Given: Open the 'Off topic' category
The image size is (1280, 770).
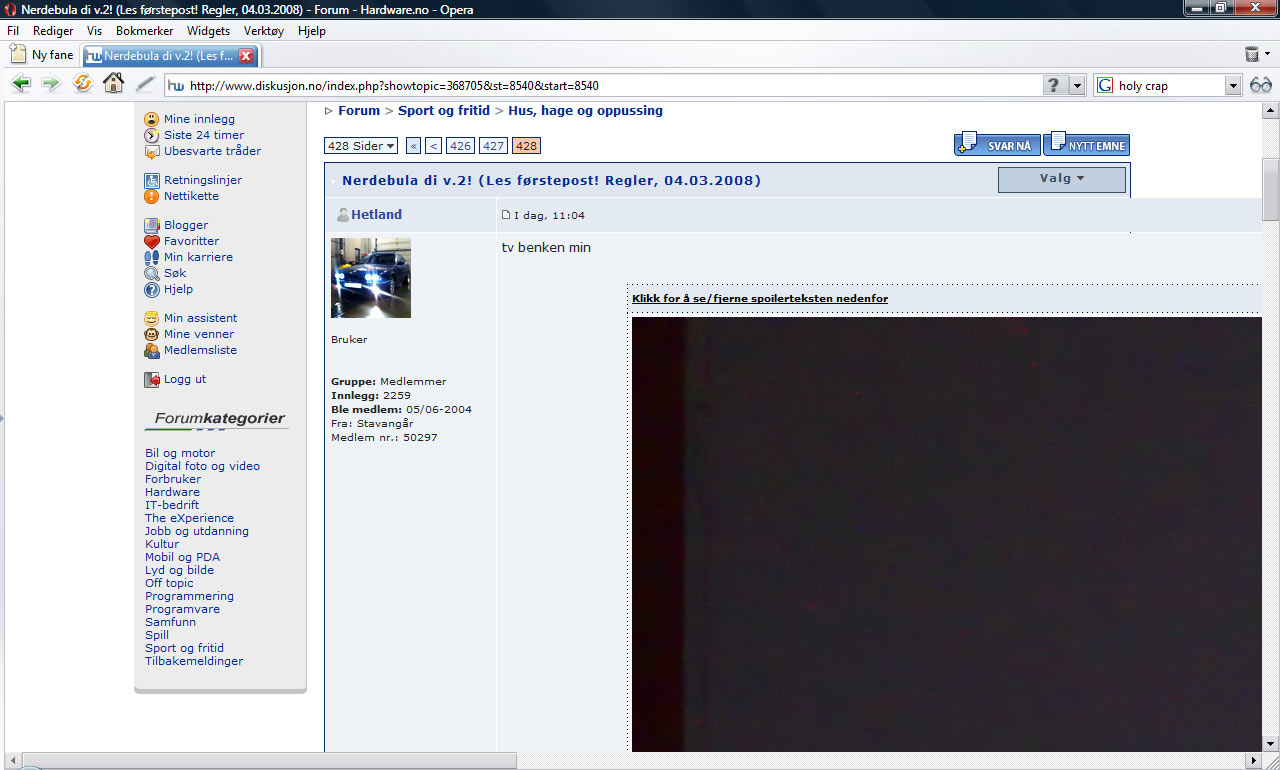Looking at the screenshot, I should coord(169,583).
